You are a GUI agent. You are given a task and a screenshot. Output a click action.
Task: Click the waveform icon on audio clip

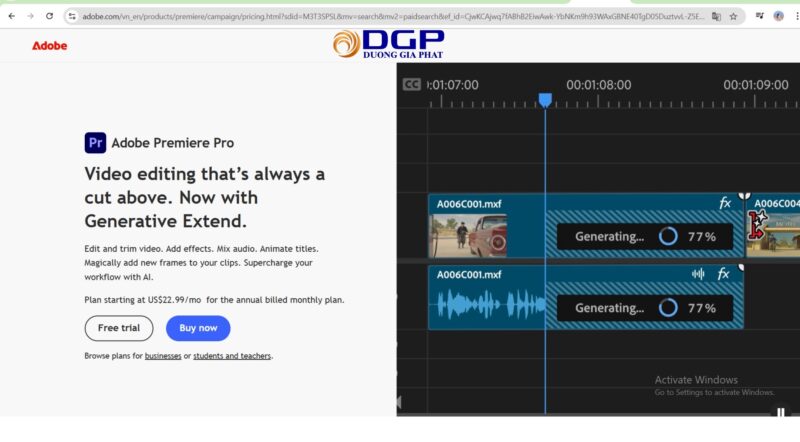point(698,274)
